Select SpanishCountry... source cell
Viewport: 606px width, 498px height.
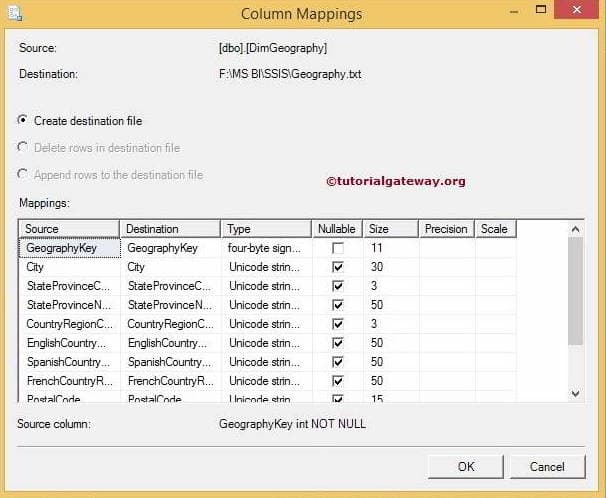pos(70,362)
